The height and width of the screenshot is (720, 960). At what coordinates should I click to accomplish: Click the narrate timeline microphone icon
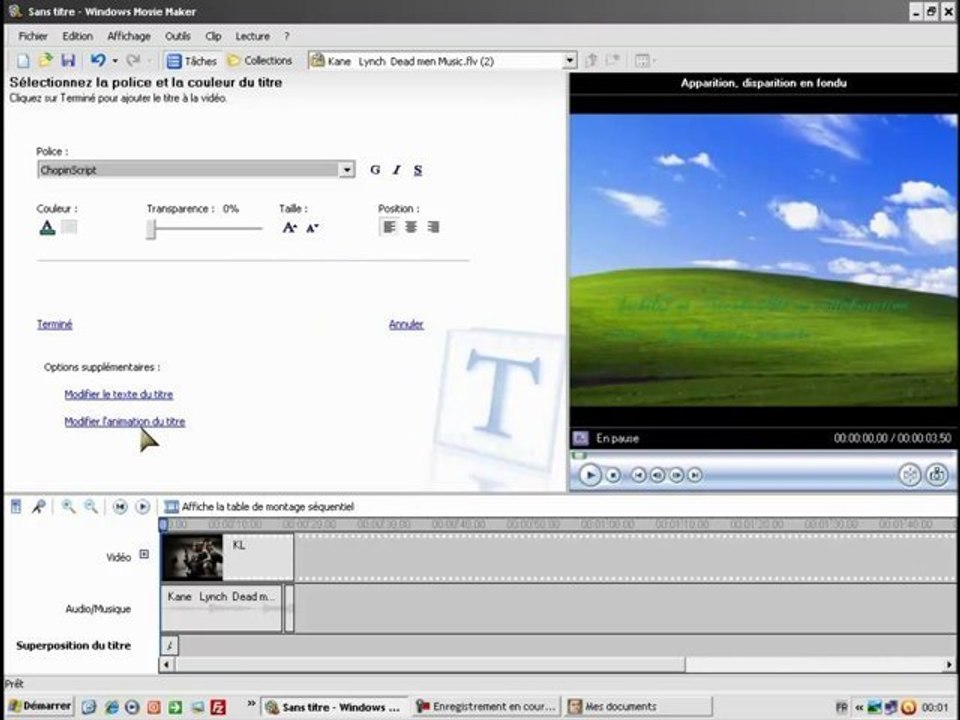(39, 506)
